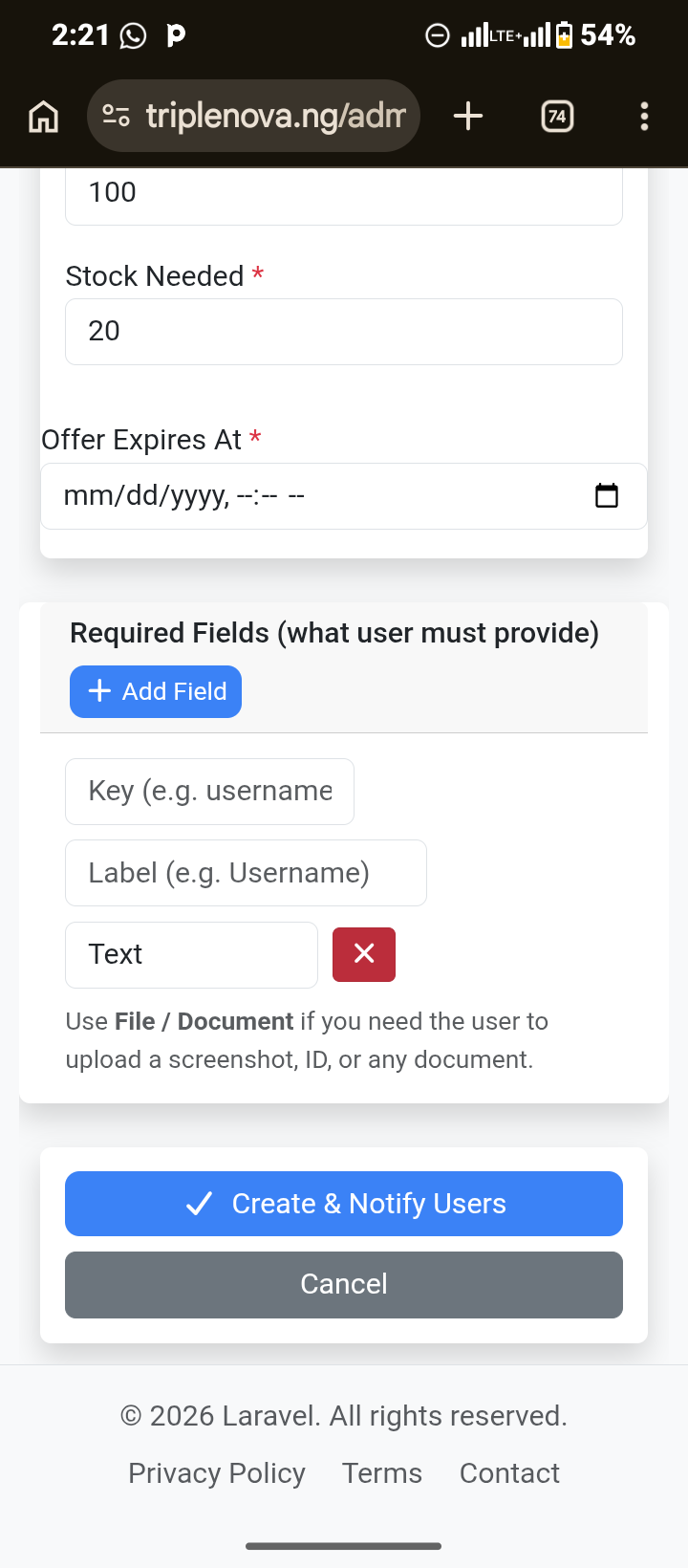Remove the field with red X button
This screenshot has width=688, height=1568.
click(364, 954)
